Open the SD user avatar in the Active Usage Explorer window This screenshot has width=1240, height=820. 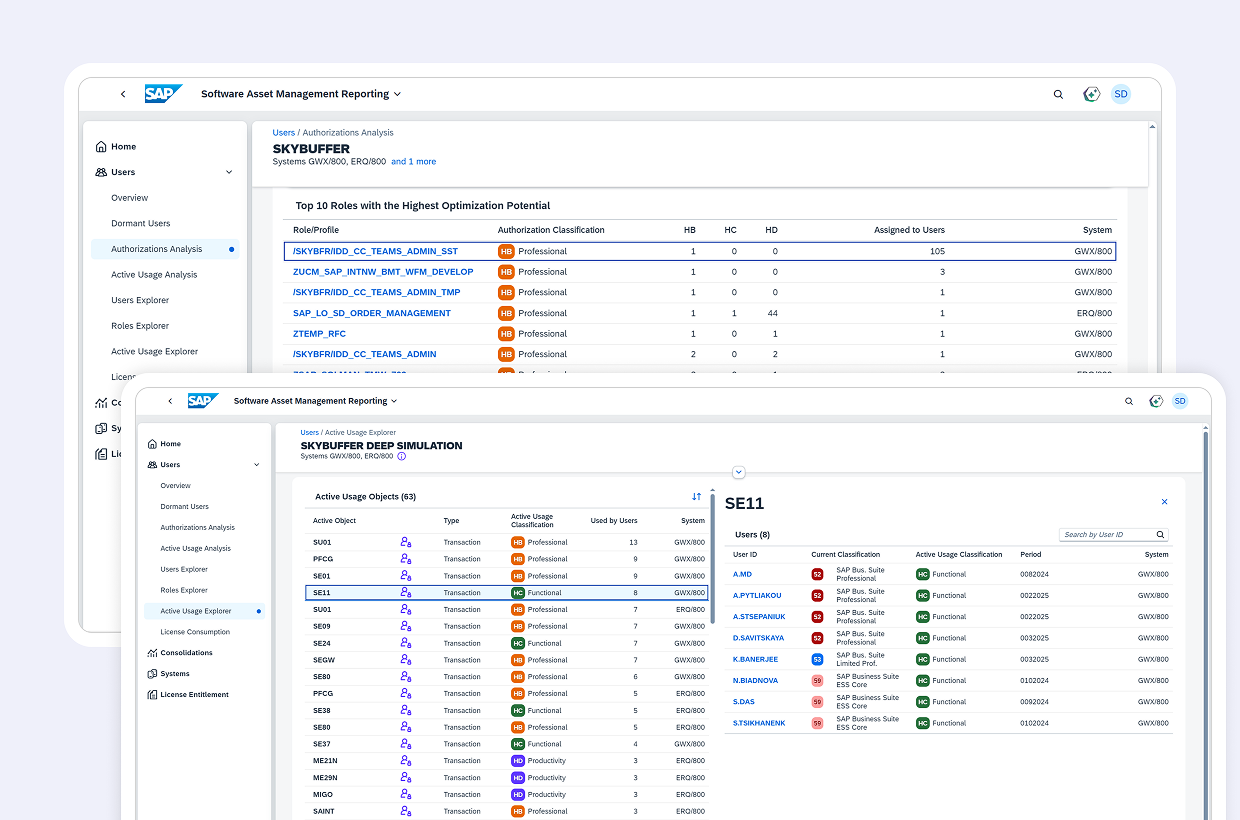click(1180, 401)
